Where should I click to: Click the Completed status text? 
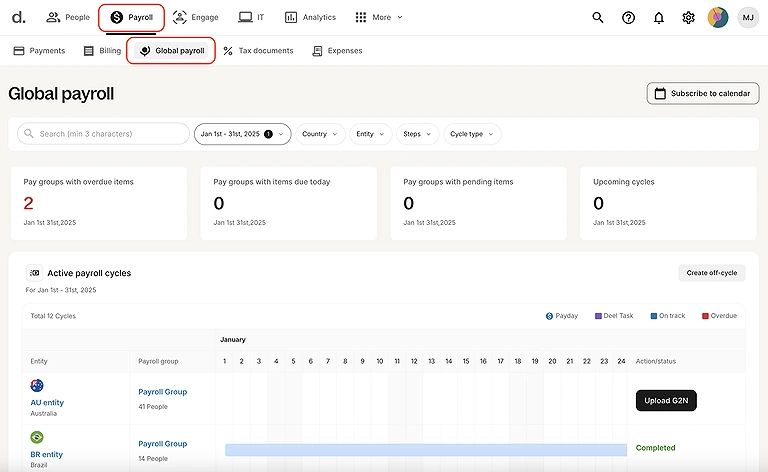coord(655,448)
